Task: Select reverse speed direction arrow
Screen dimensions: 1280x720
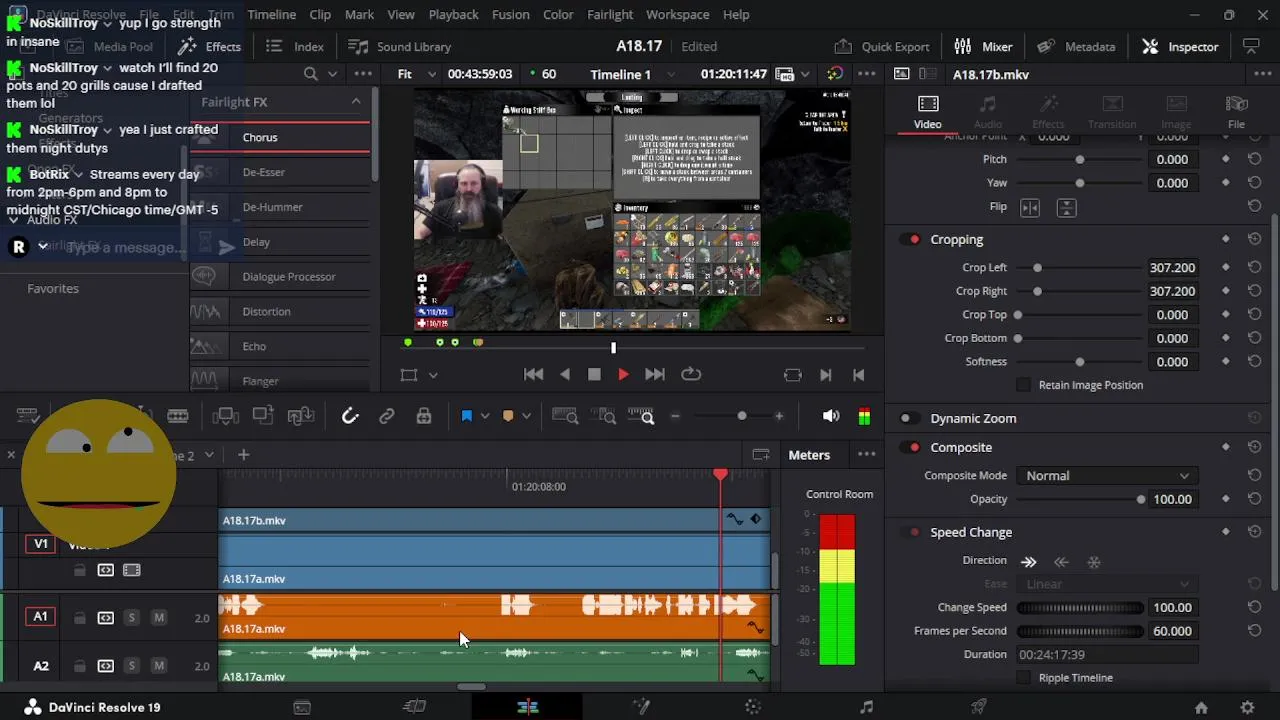Action: (1062, 561)
